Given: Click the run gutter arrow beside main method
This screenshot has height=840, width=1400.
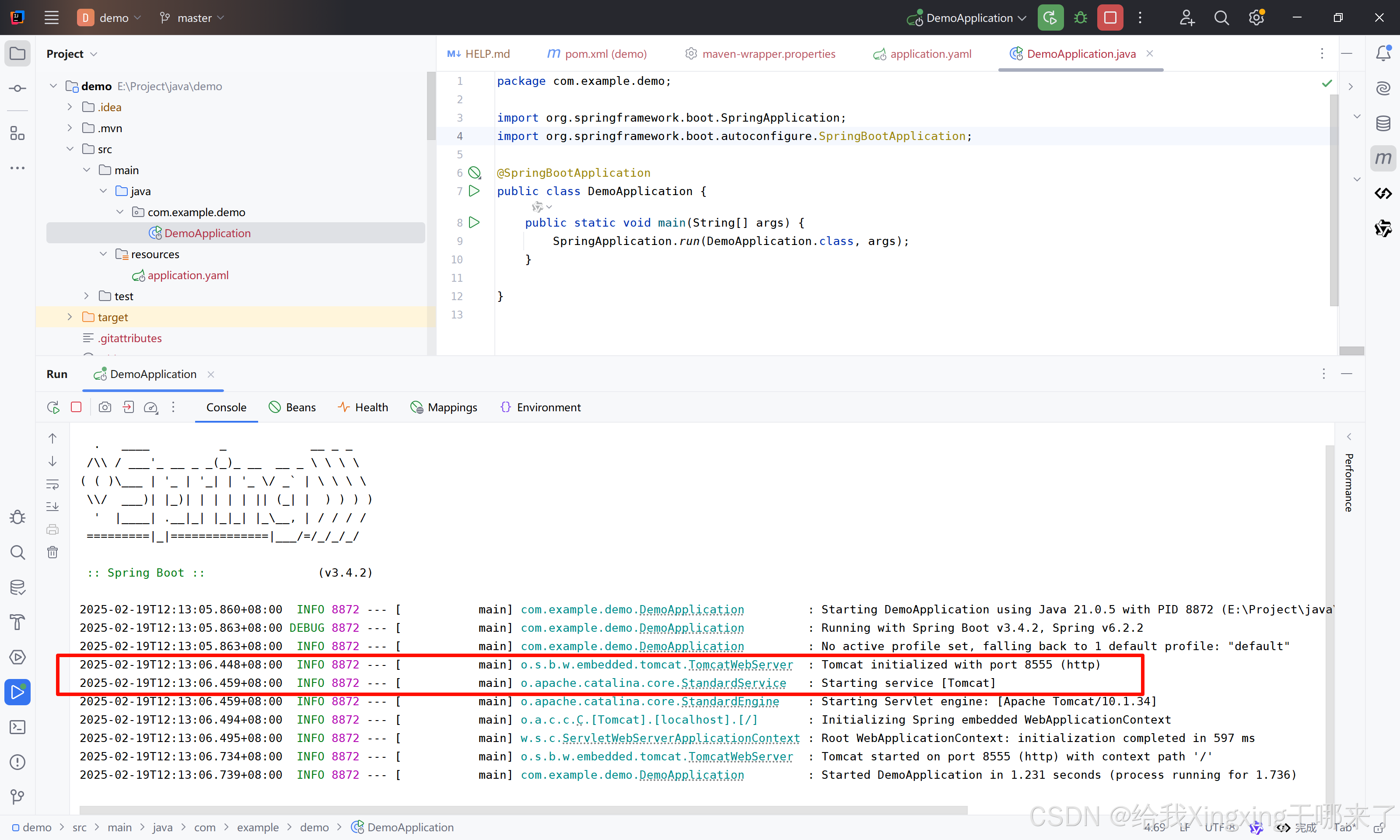Looking at the screenshot, I should coord(474,222).
